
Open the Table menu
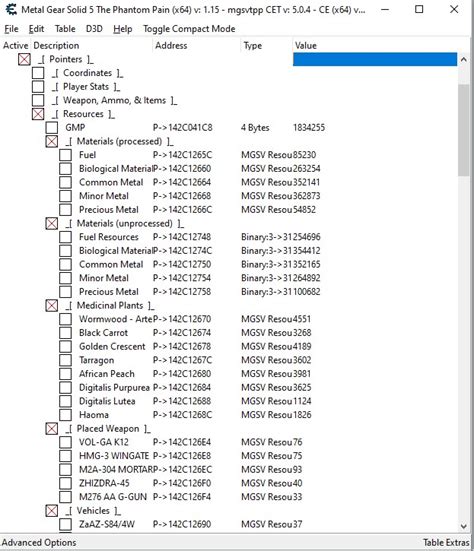coord(65,29)
